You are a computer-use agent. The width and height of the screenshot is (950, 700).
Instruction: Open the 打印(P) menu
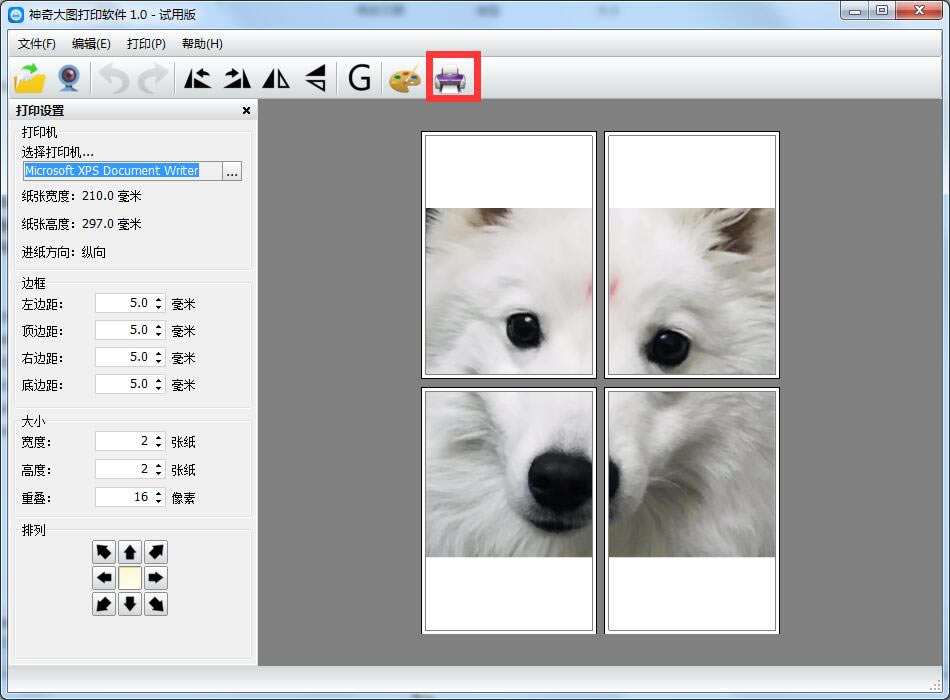click(146, 44)
